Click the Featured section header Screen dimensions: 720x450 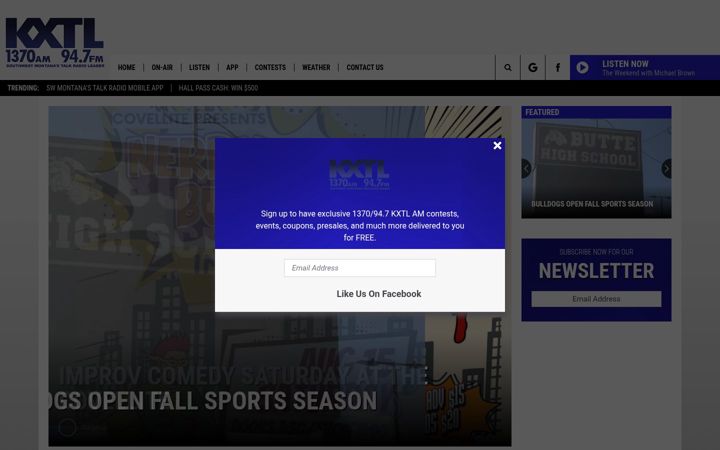(596, 112)
